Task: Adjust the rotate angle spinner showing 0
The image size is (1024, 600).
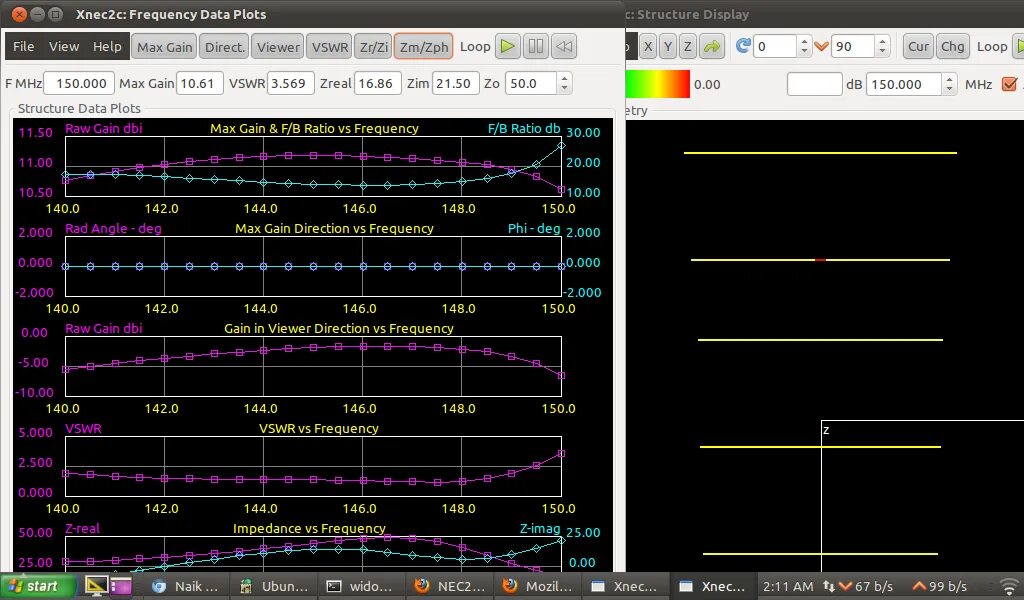Action: pos(805,46)
